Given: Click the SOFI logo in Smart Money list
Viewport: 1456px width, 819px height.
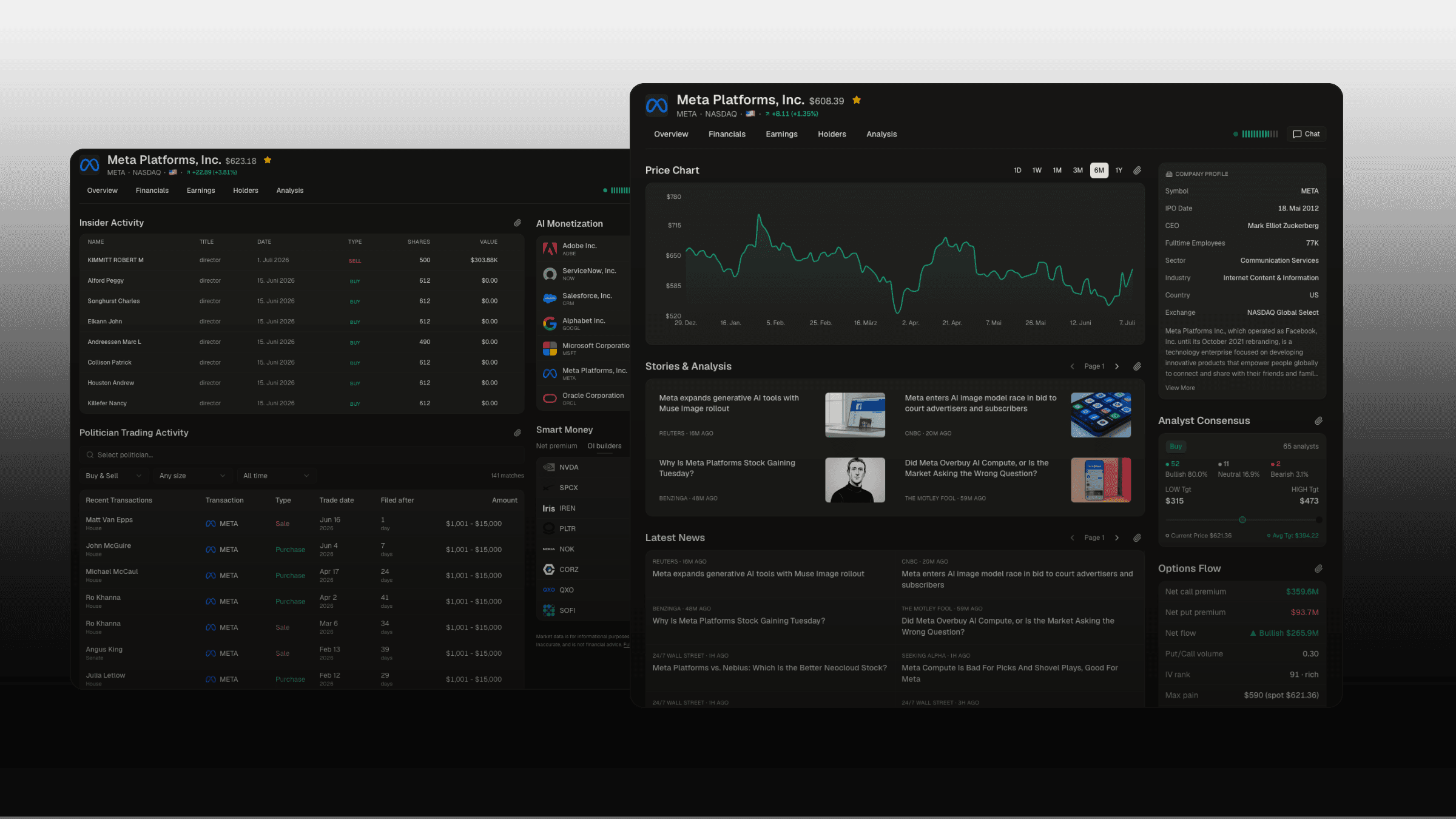Looking at the screenshot, I should coord(549,610).
